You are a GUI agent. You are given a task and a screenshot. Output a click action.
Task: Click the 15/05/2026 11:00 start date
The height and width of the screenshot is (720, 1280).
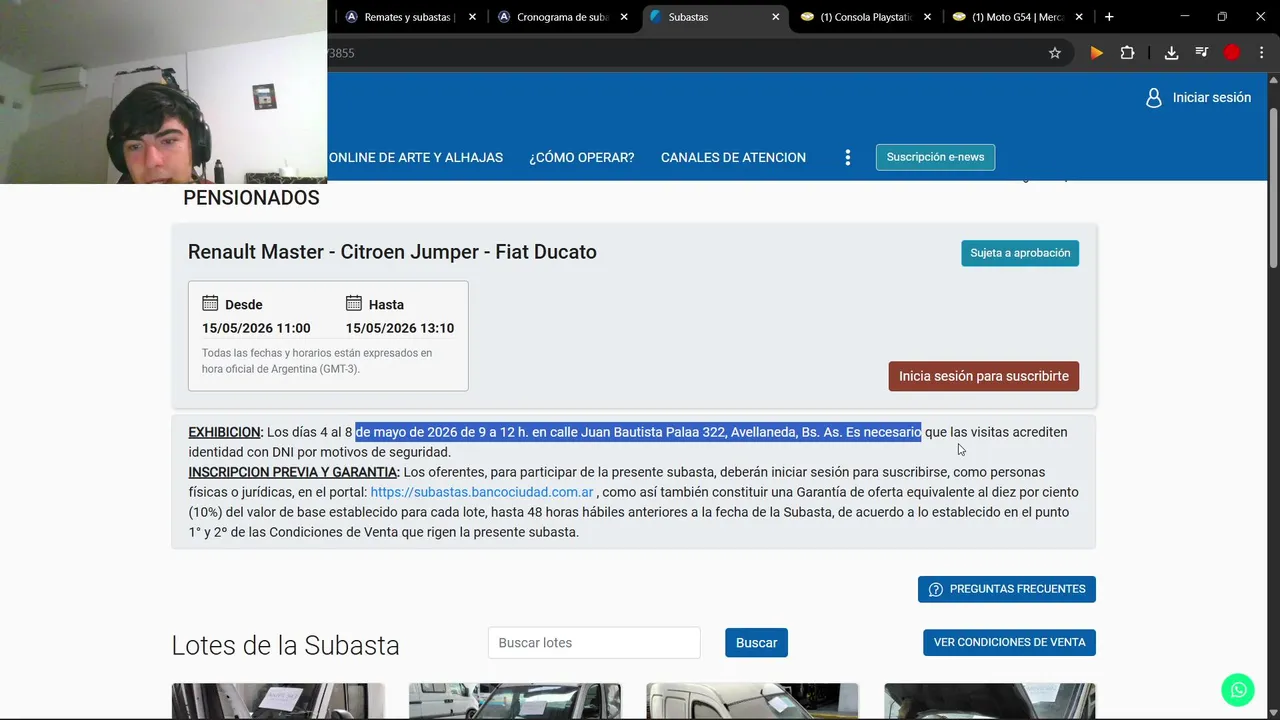click(256, 328)
